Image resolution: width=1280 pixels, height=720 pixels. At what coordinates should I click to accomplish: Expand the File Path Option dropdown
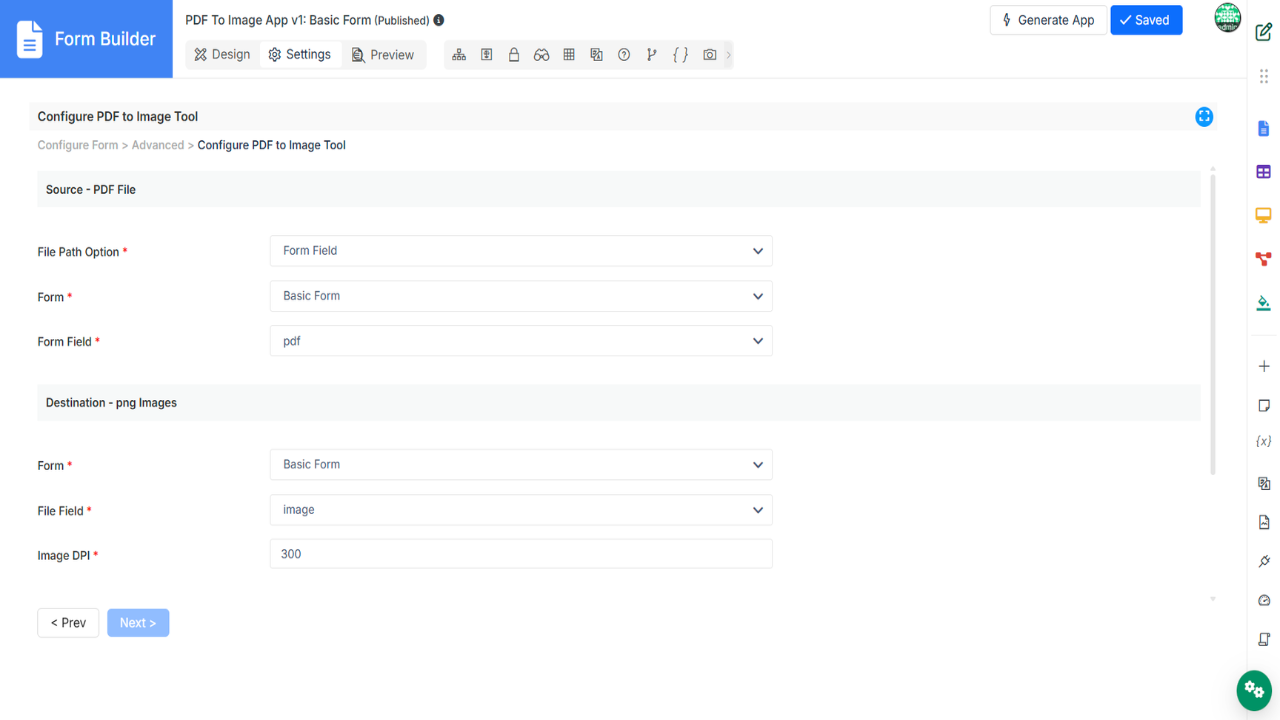coord(520,251)
